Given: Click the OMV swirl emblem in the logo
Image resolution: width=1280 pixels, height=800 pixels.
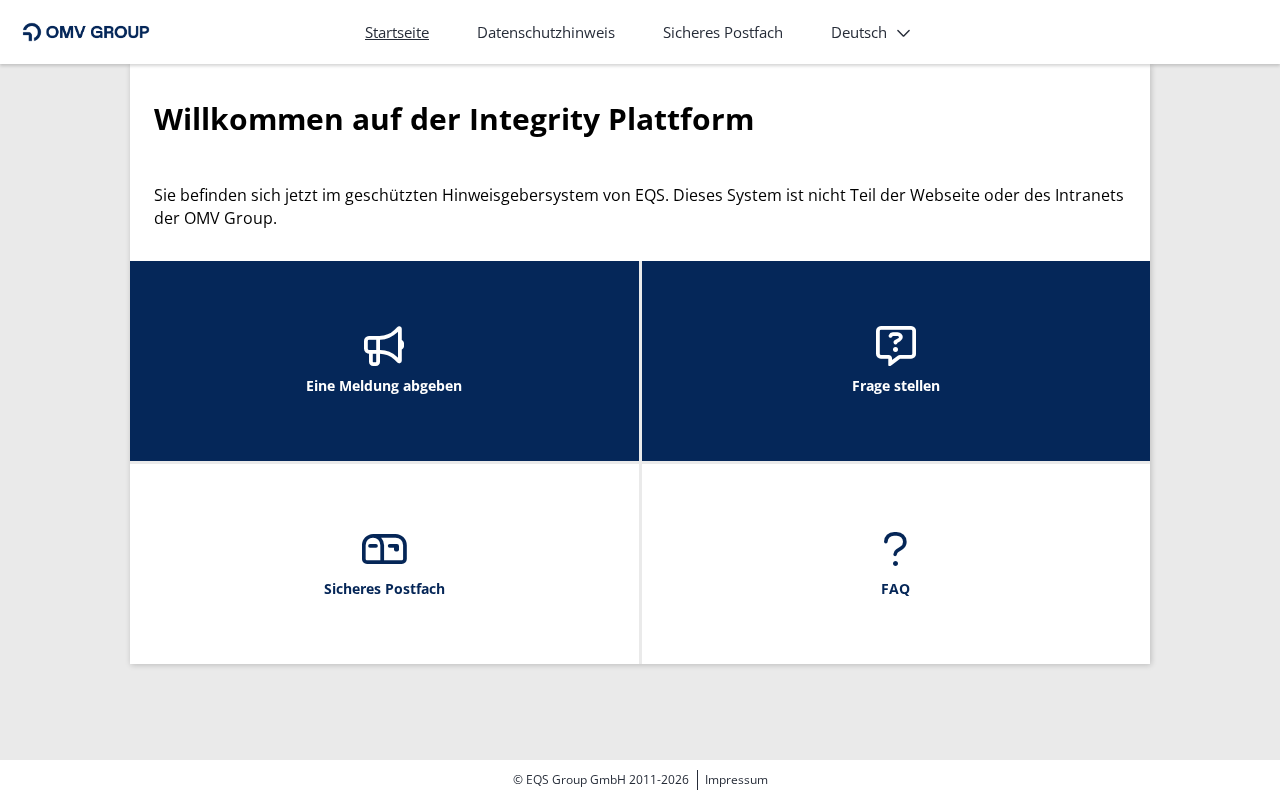Looking at the screenshot, I should [x=32, y=32].
